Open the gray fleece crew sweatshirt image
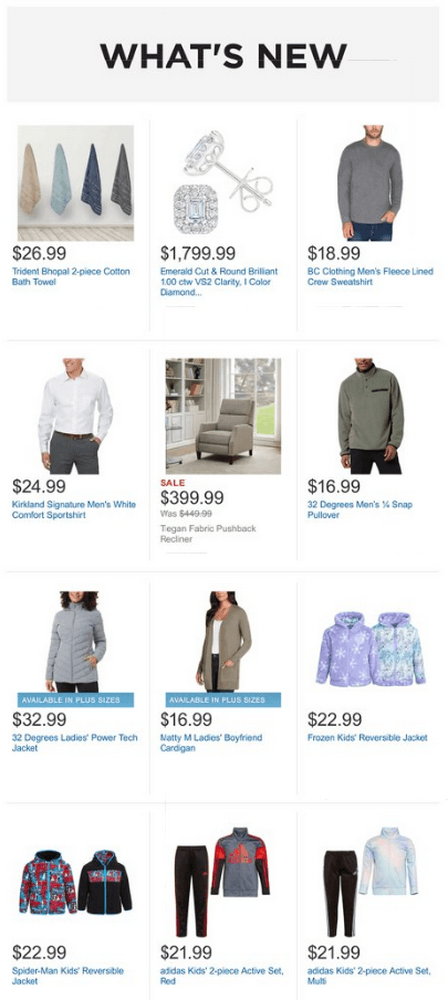Viewport: 448px width, 1000px height. click(370, 183)
